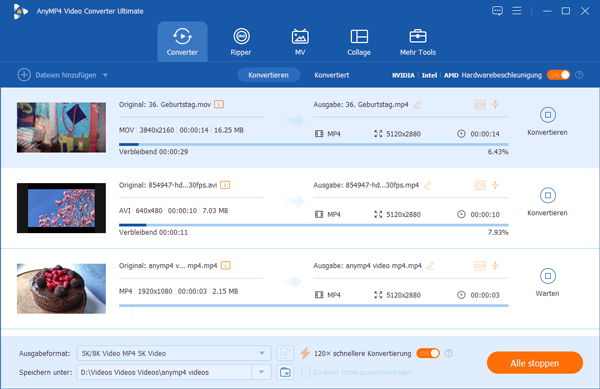The width and height of the screenshot is (600, 389).
Task: Rename output 36. Geburtstag.mp4 with pencil icon
Action: [x=417, y=104]
